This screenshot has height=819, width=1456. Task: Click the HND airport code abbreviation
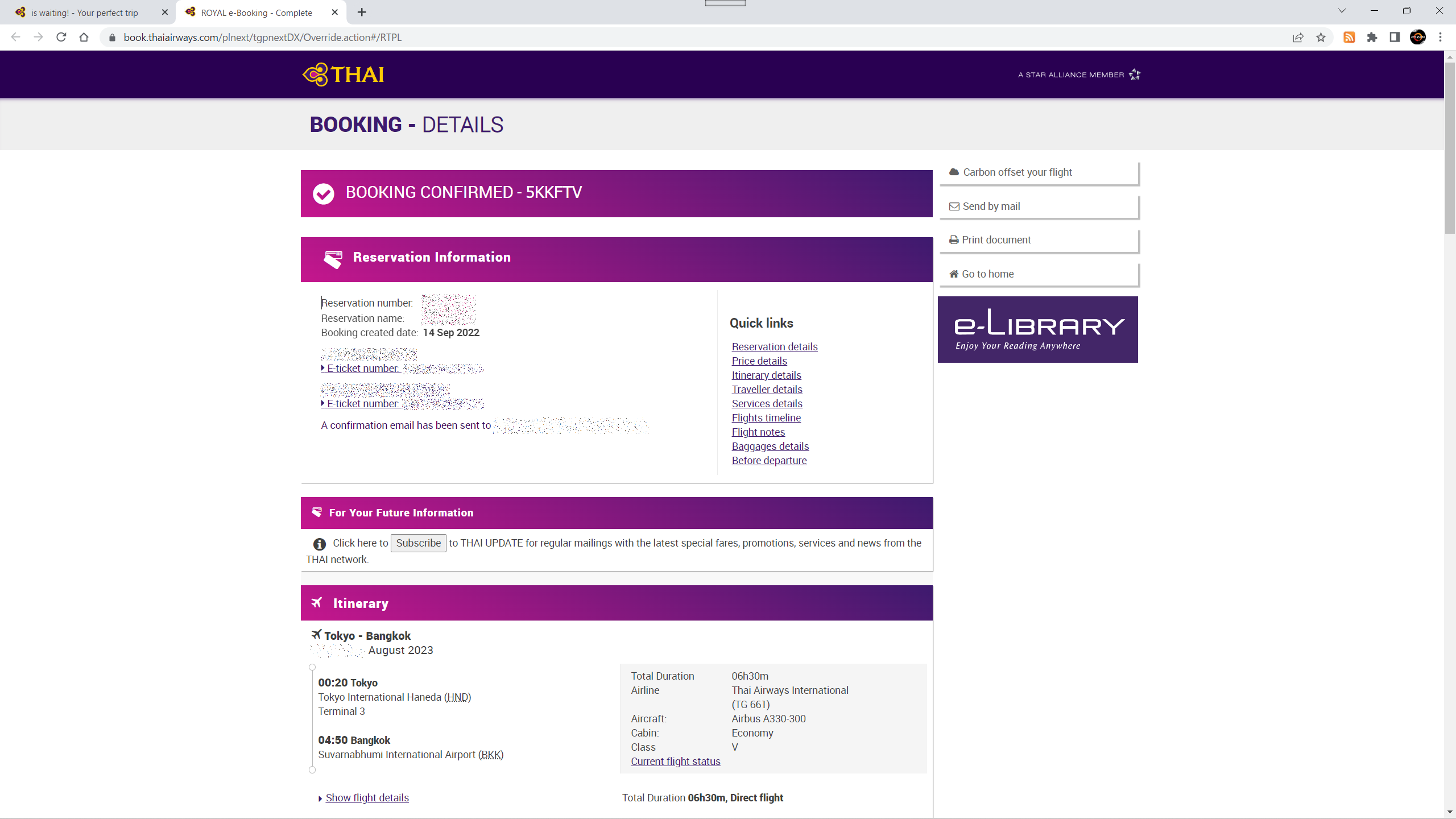[x=457, y=697]
